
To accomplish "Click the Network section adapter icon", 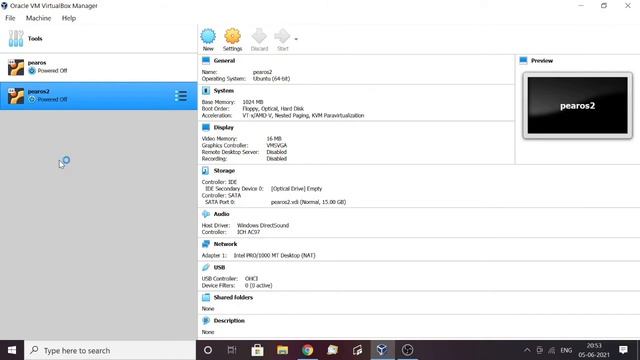I will (x=206, y=244).
